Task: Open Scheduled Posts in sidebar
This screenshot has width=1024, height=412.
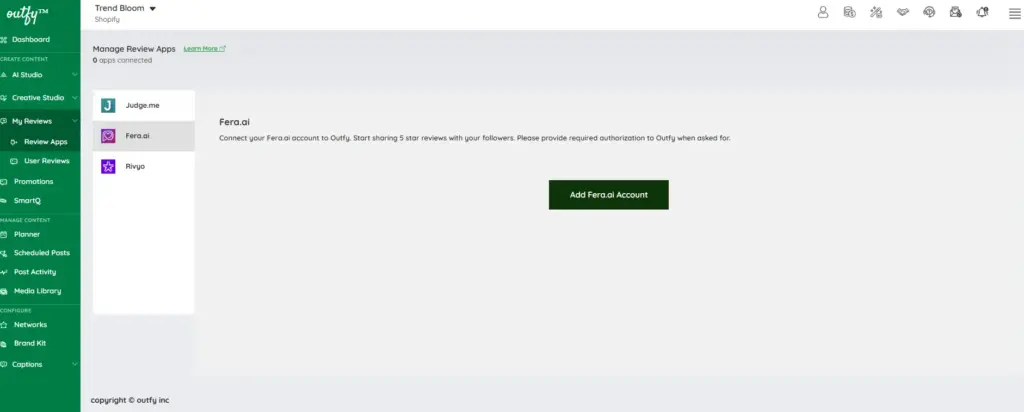Action: (40, 253)
